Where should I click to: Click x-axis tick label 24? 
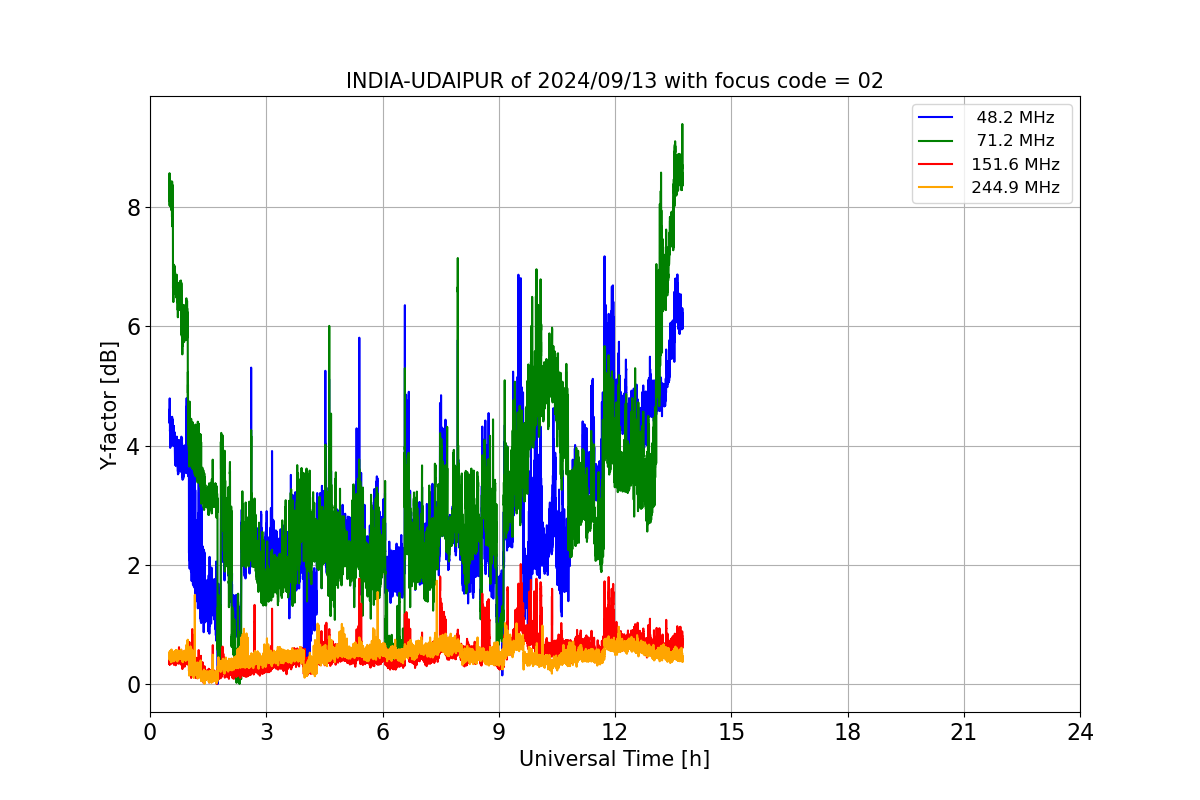[x=1080, y=731]
